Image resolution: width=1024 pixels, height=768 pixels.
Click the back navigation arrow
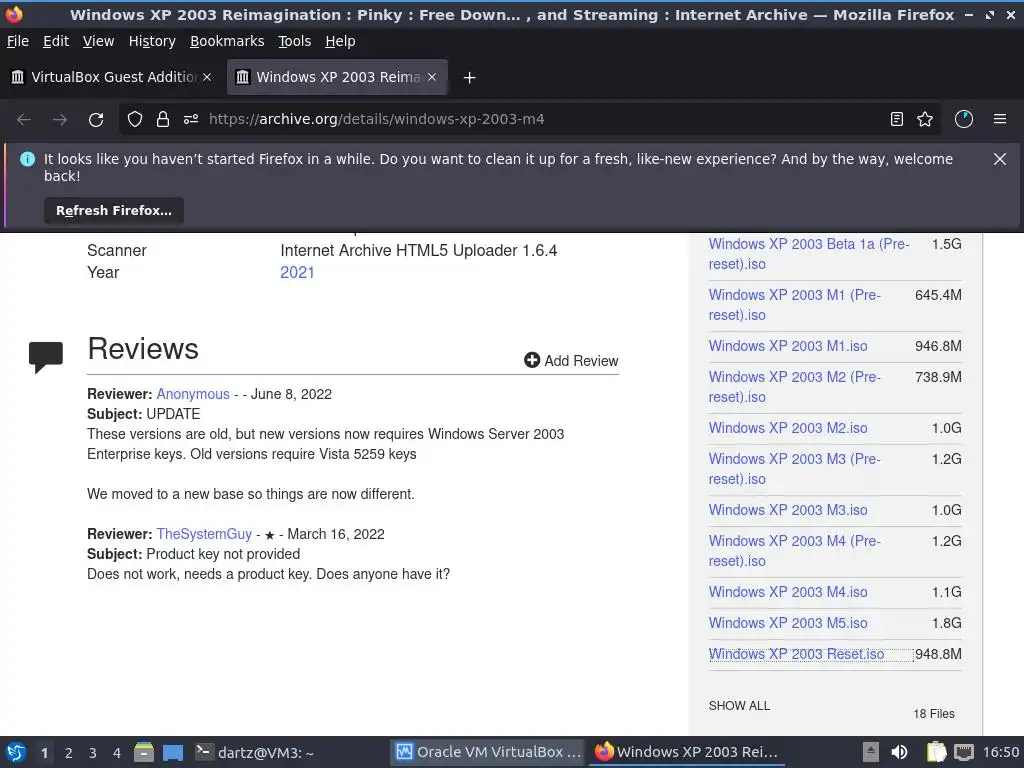(x=24, y=120)
